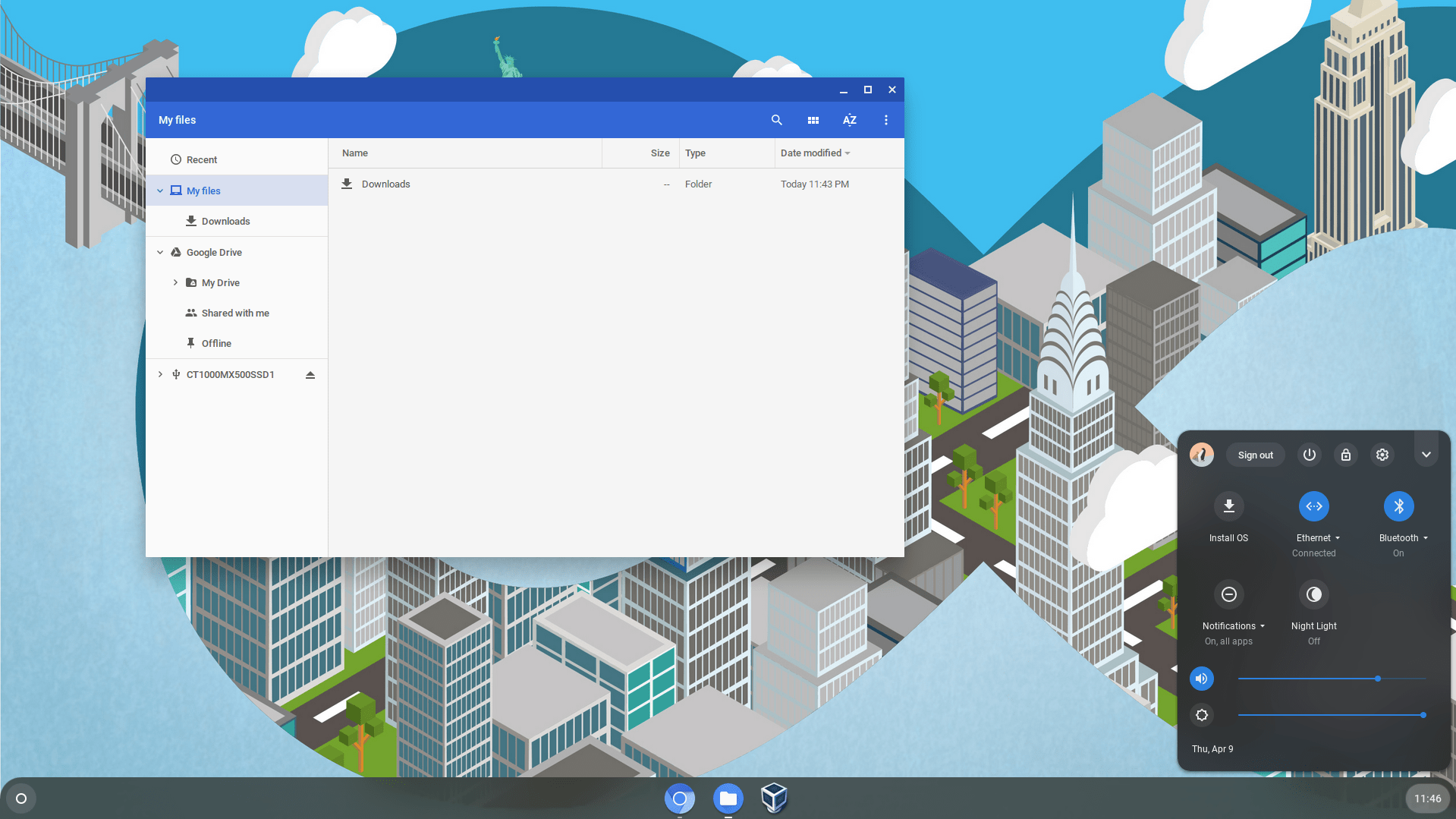Open settings via the gear icon
Screen dimensions: 1456x819
1382,455
